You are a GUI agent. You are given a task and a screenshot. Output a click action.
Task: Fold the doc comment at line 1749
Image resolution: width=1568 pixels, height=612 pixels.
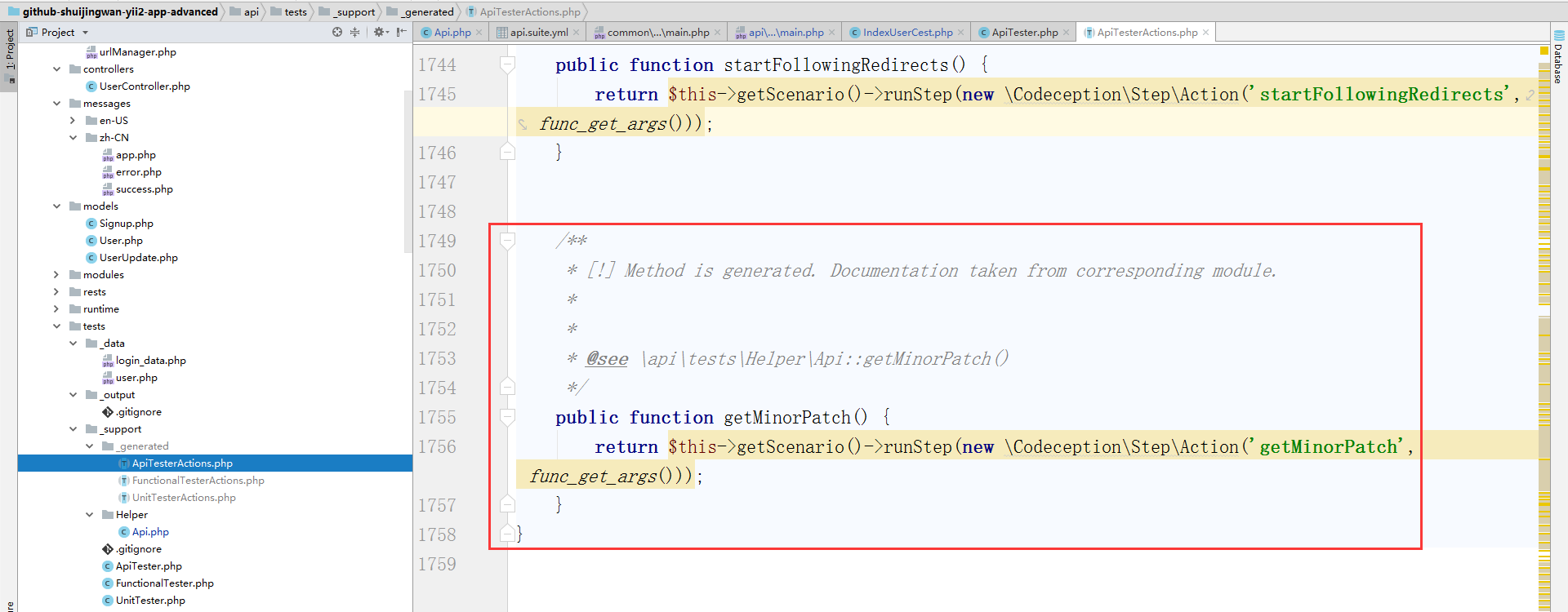[507, 241]
